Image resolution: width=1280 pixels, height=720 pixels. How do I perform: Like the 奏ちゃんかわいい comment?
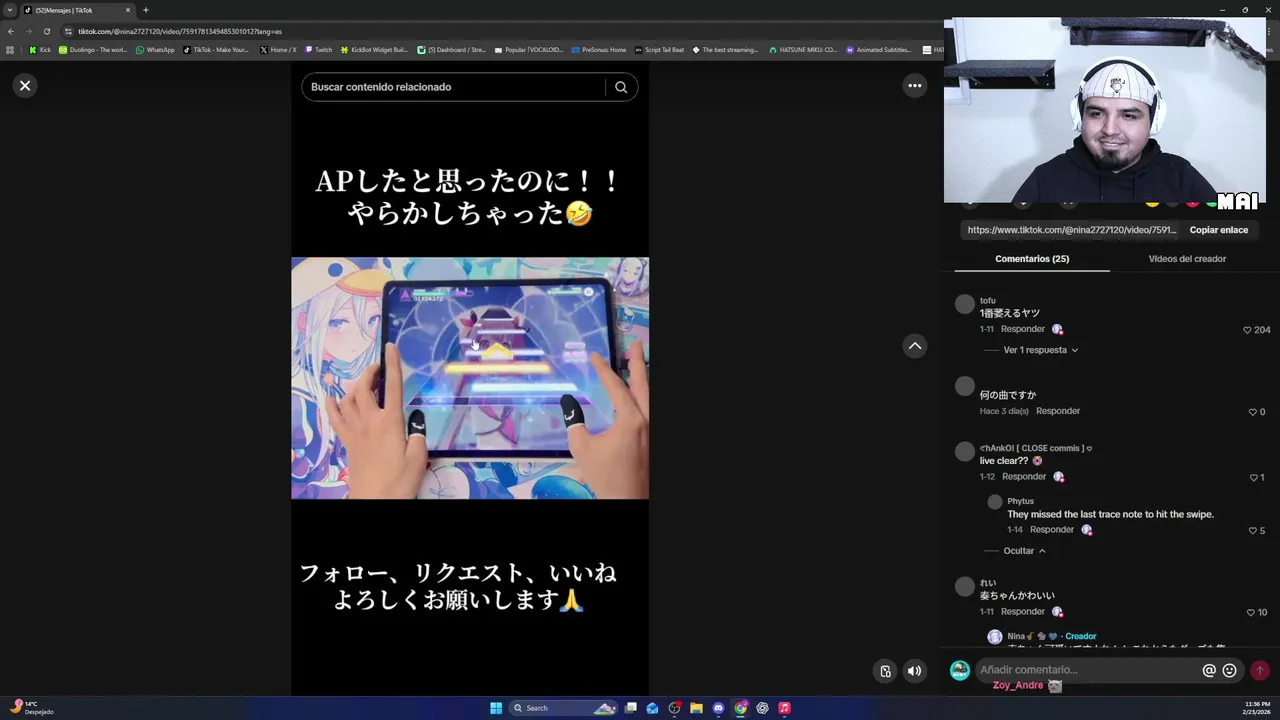click(x=1256, y=613)
